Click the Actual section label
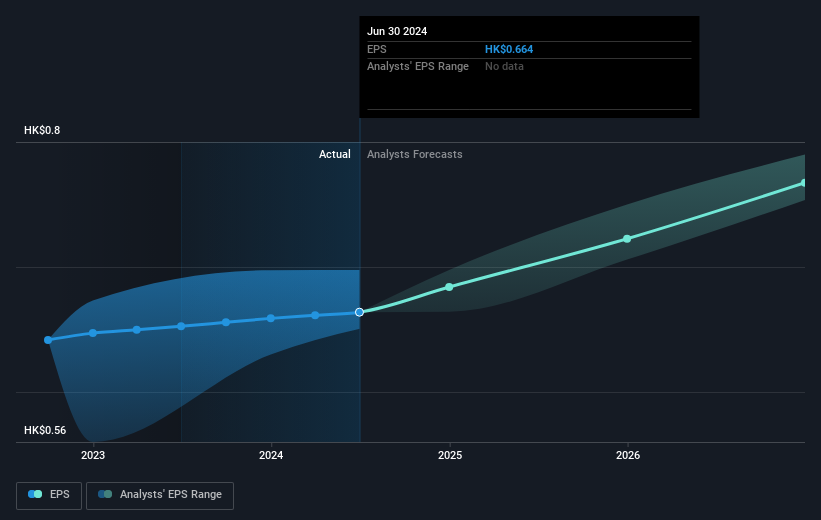The width and height of the screenshot is (821, 520). (x=335, y=154)
